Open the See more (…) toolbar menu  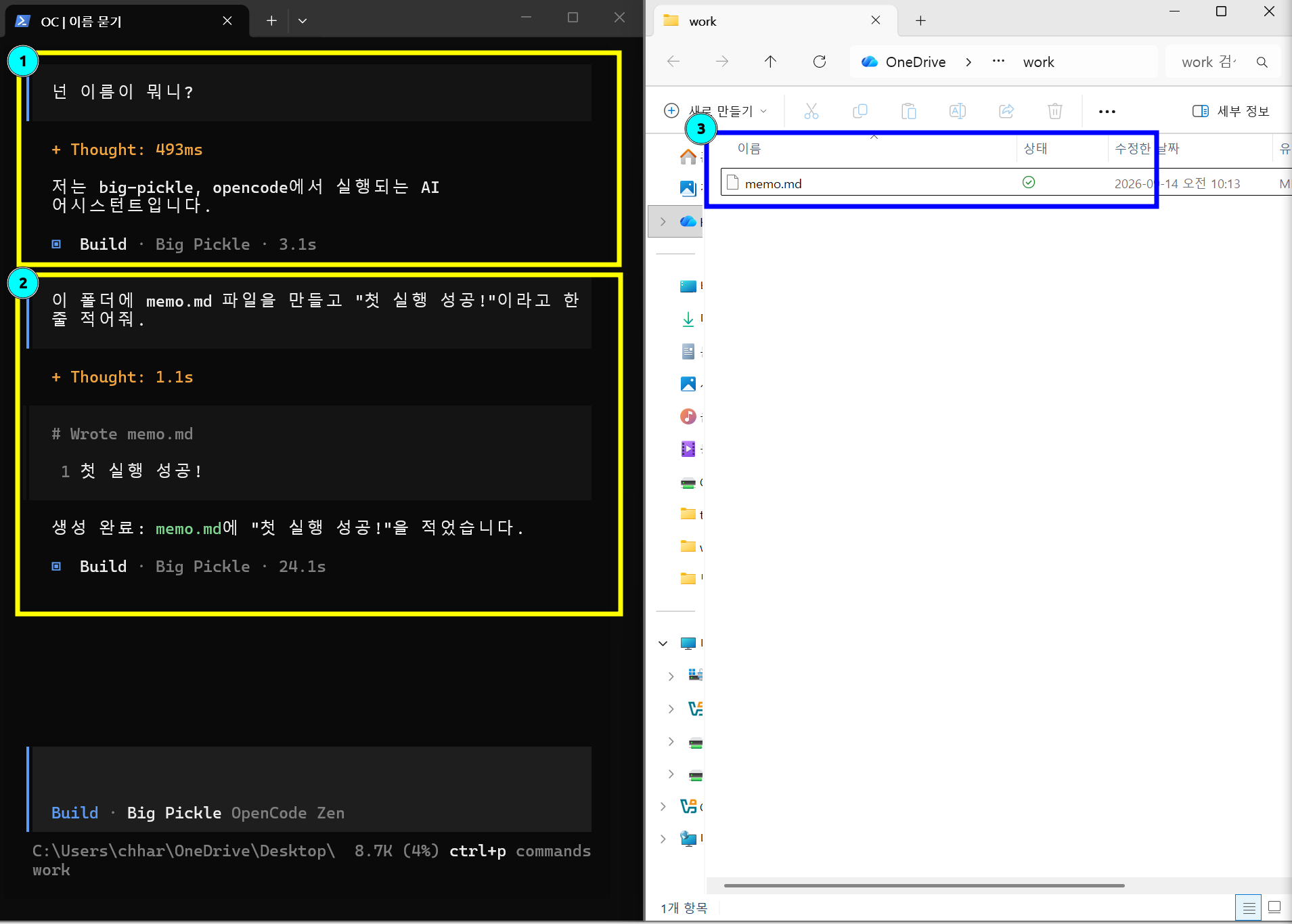1107,112
